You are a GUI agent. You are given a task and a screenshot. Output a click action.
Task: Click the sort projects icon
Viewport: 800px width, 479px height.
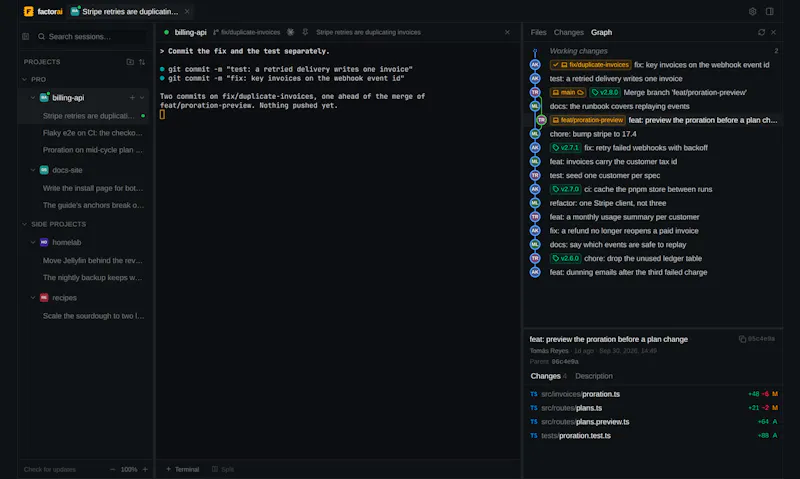point(142,62)
